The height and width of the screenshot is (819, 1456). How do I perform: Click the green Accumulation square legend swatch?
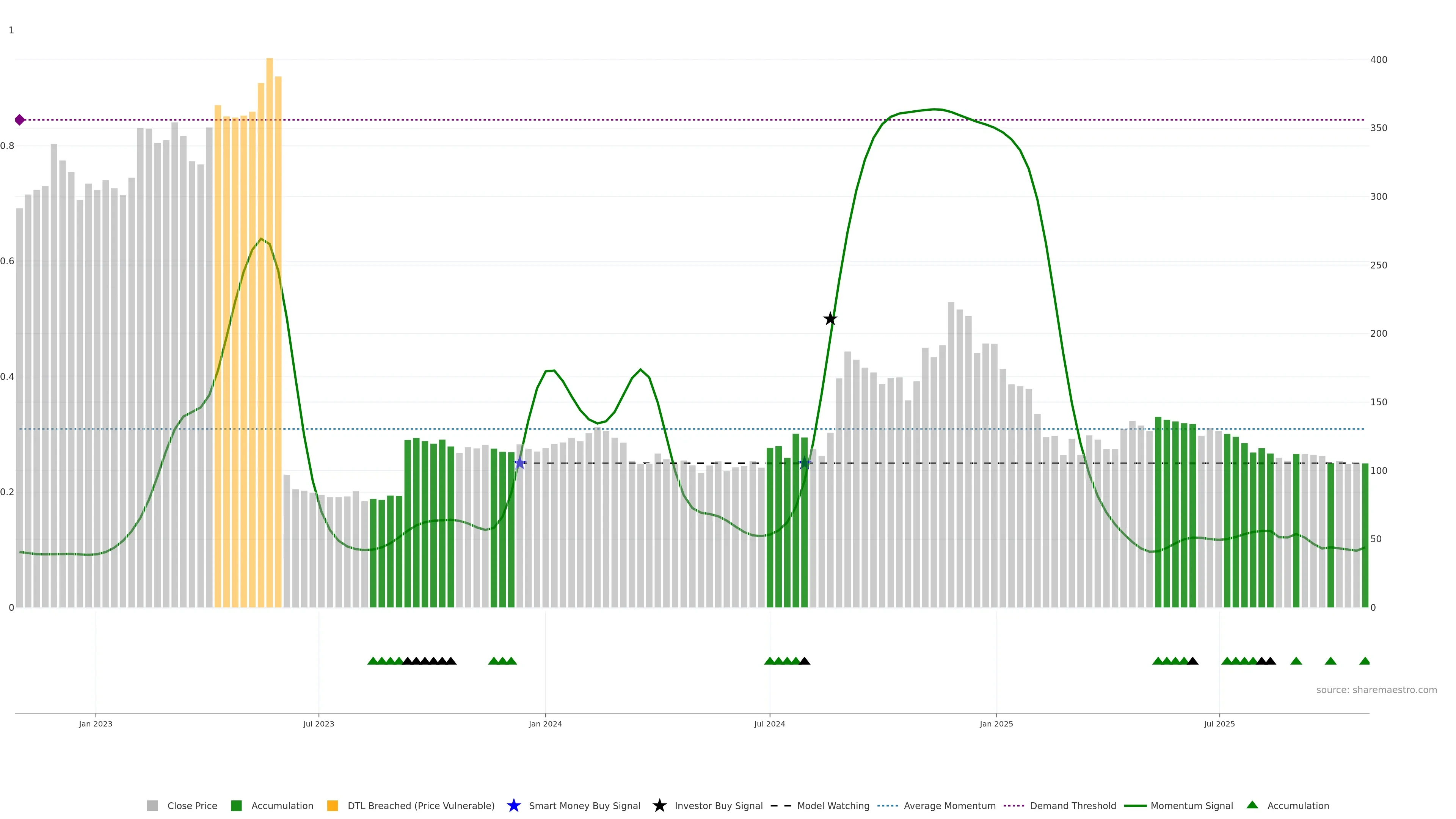point(236,805)
